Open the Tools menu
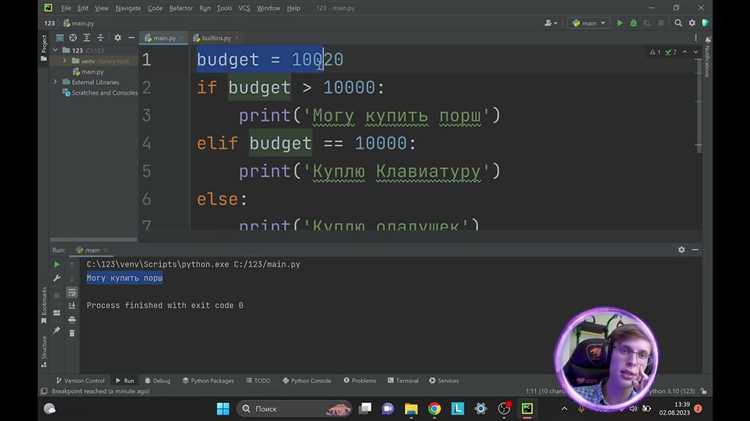The height and width of the screenshot is (421, 750). click(x=224, y=8)
